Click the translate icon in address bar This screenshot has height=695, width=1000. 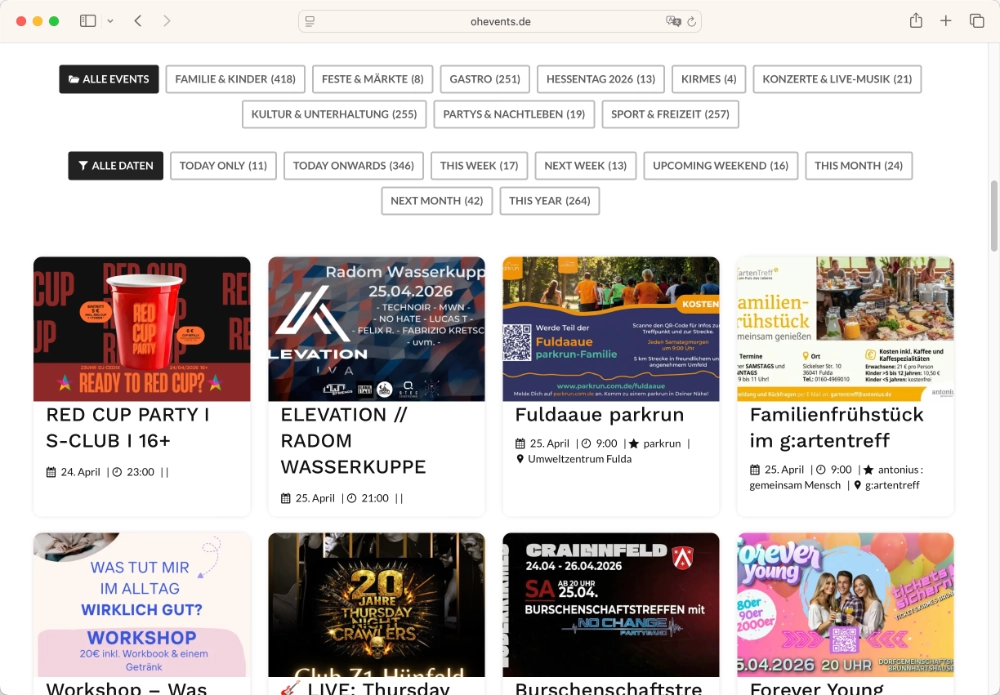[x=673, y=21]
